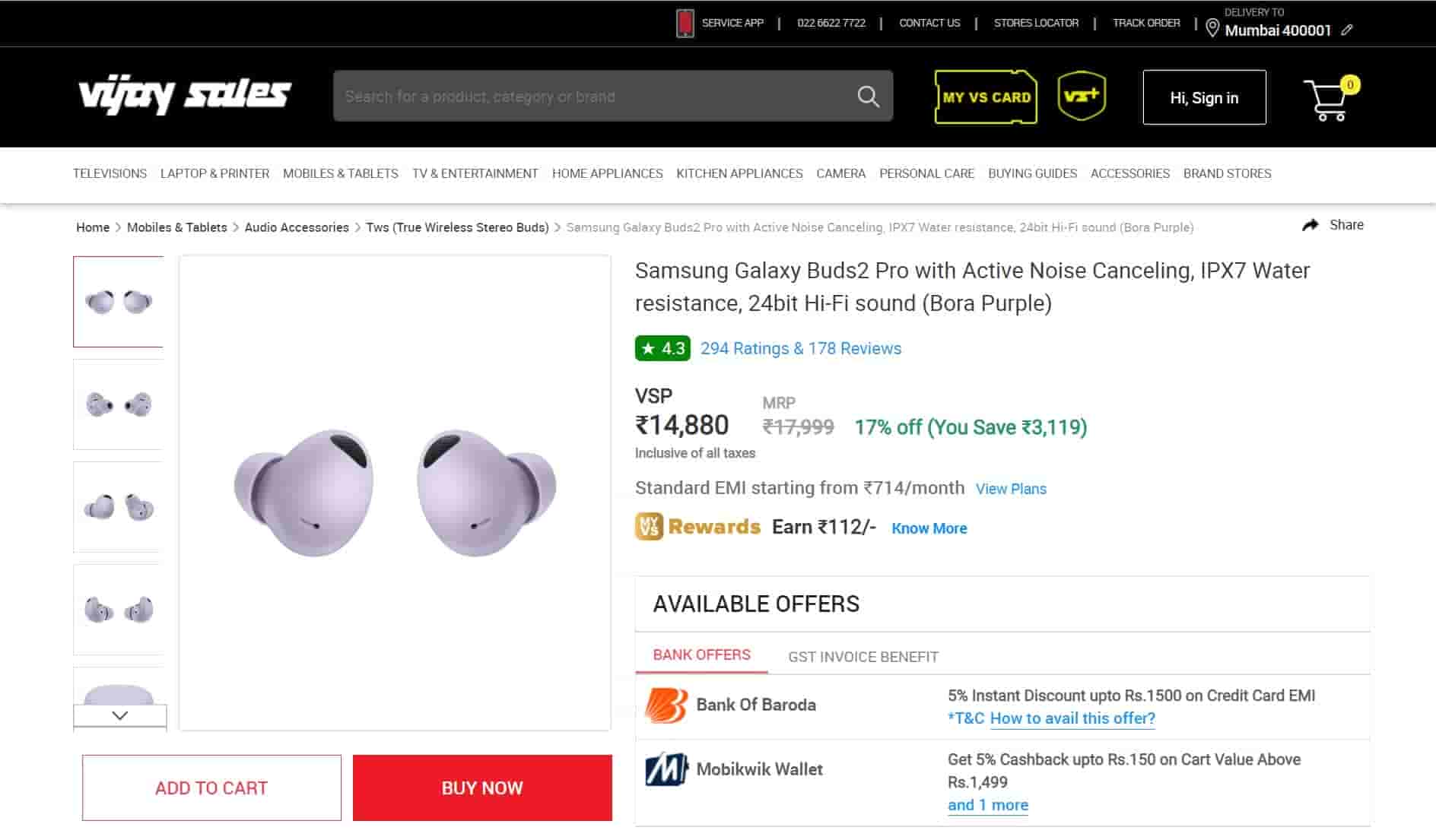The width and height of the screenshot is (1436, 840).
Task: Switch to GST Invoice Benefit tab
Action: pos(863,657)
